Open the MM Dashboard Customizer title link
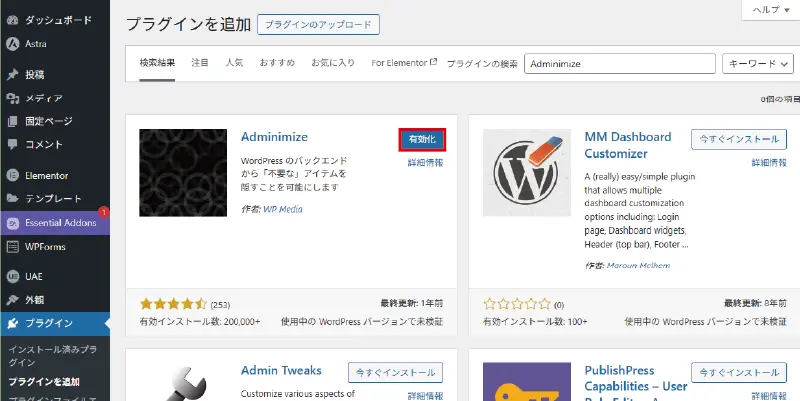The width and height of the screenshot is (800, 401). tap(628, 145)
